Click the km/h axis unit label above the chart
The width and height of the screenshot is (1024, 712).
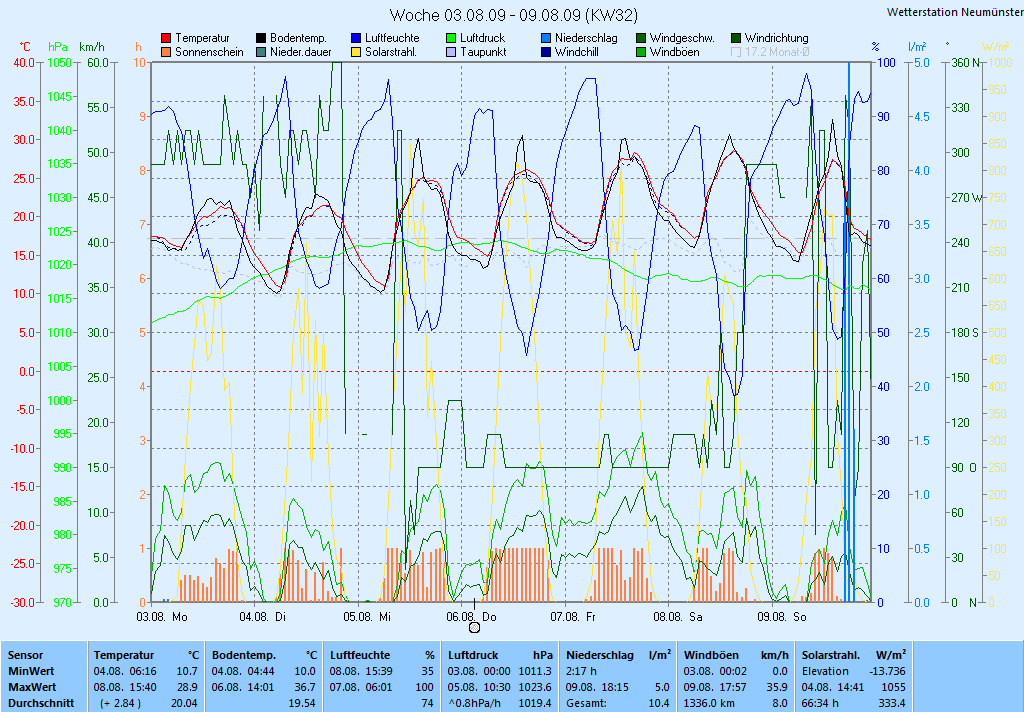pyautogui.click(x=91, y=47)
